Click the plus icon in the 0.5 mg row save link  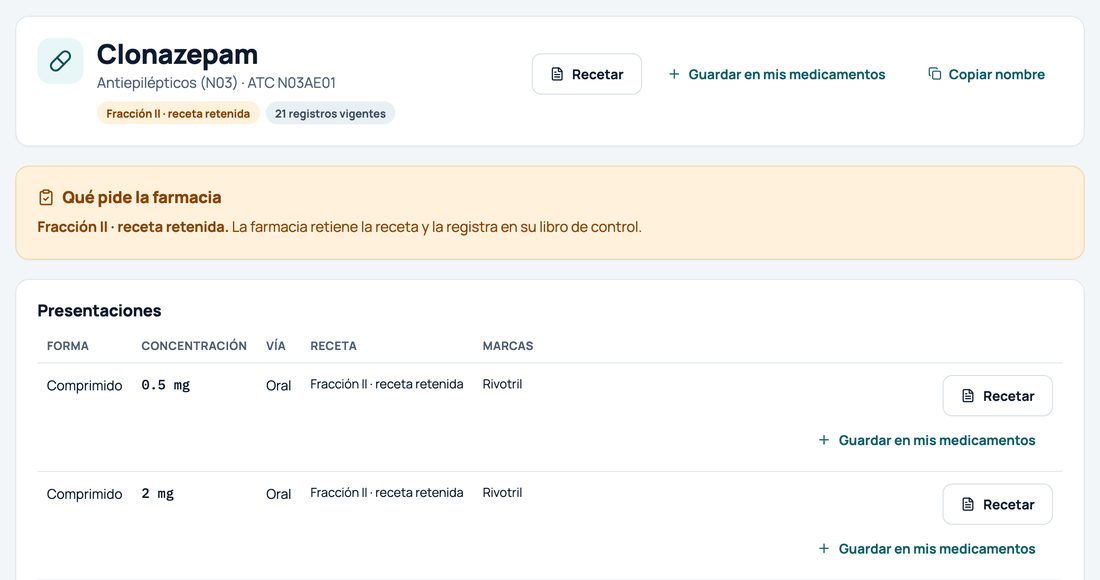pos(824,440)
